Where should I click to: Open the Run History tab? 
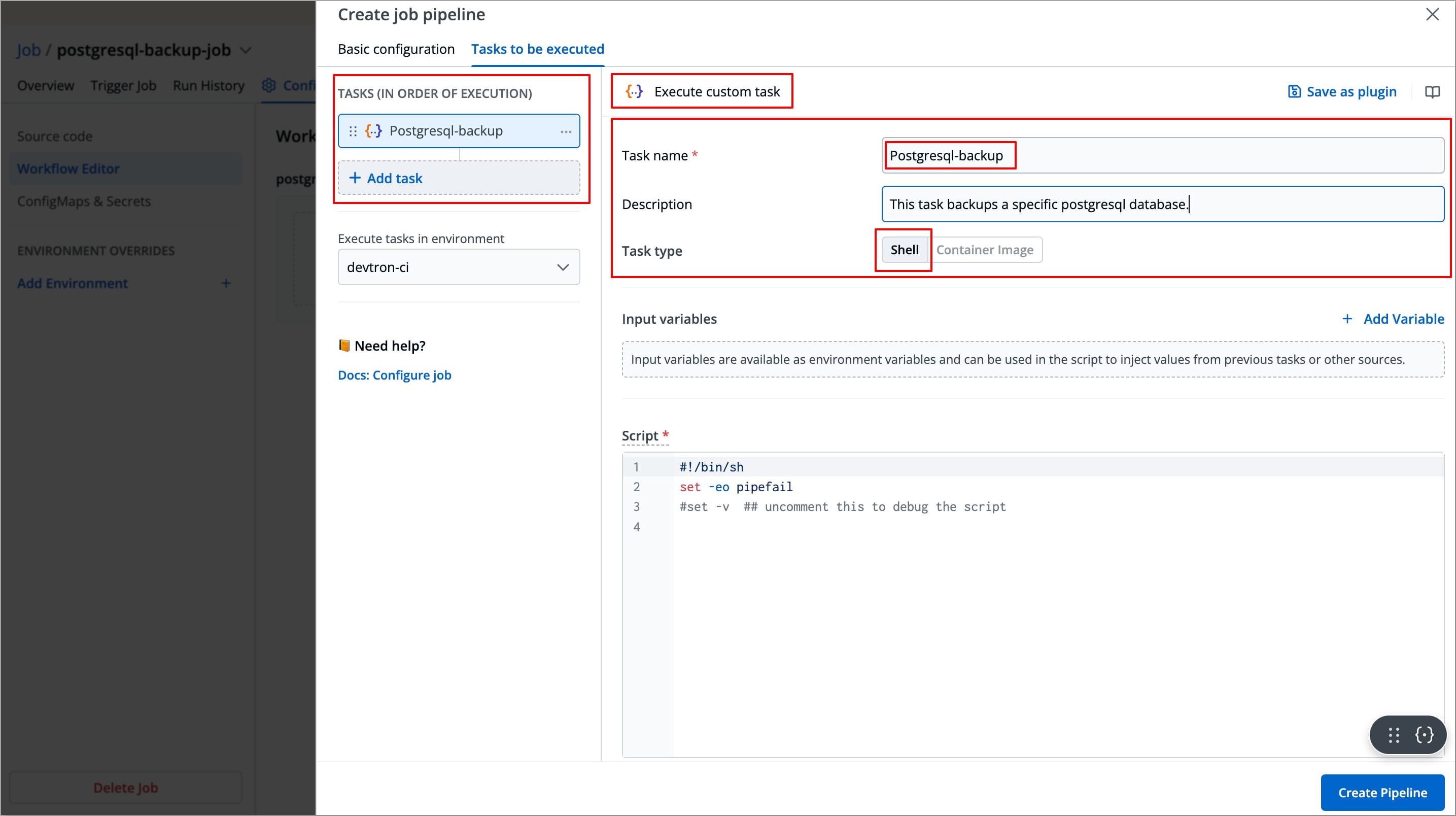[x=208, y=85]
